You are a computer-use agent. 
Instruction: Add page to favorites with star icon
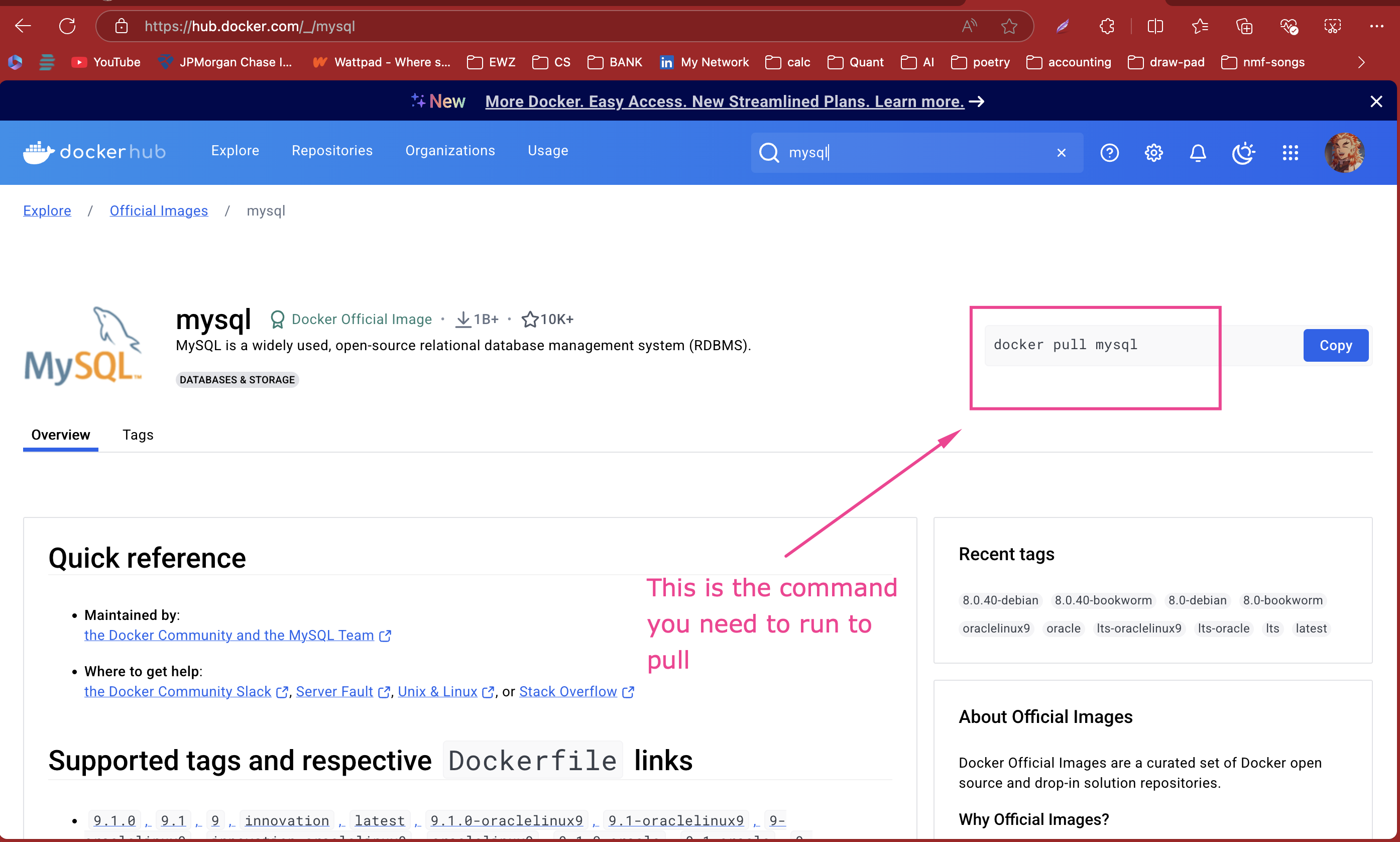click(1009, 26)
